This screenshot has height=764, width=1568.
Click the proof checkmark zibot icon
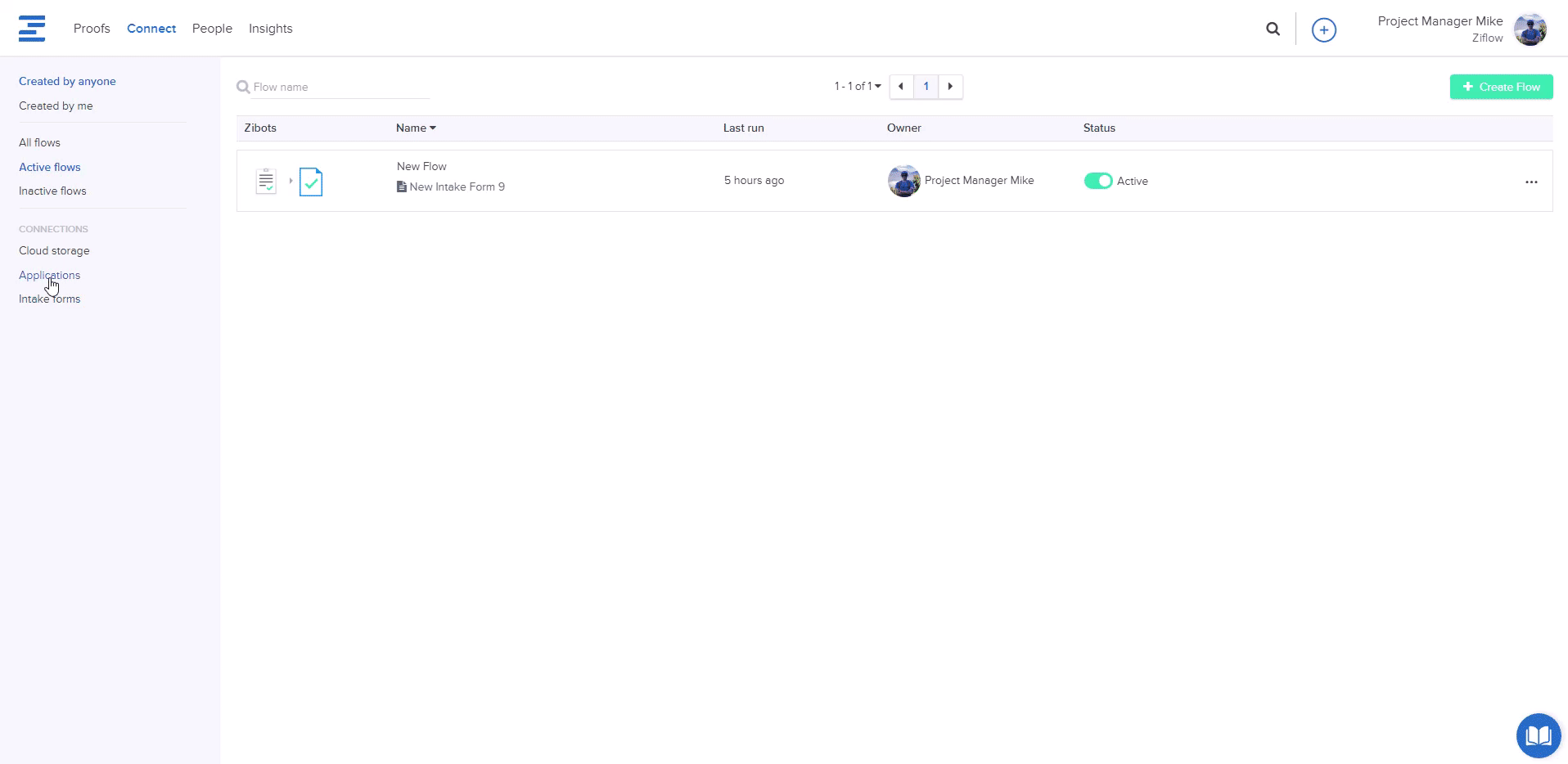pos(311,182)
